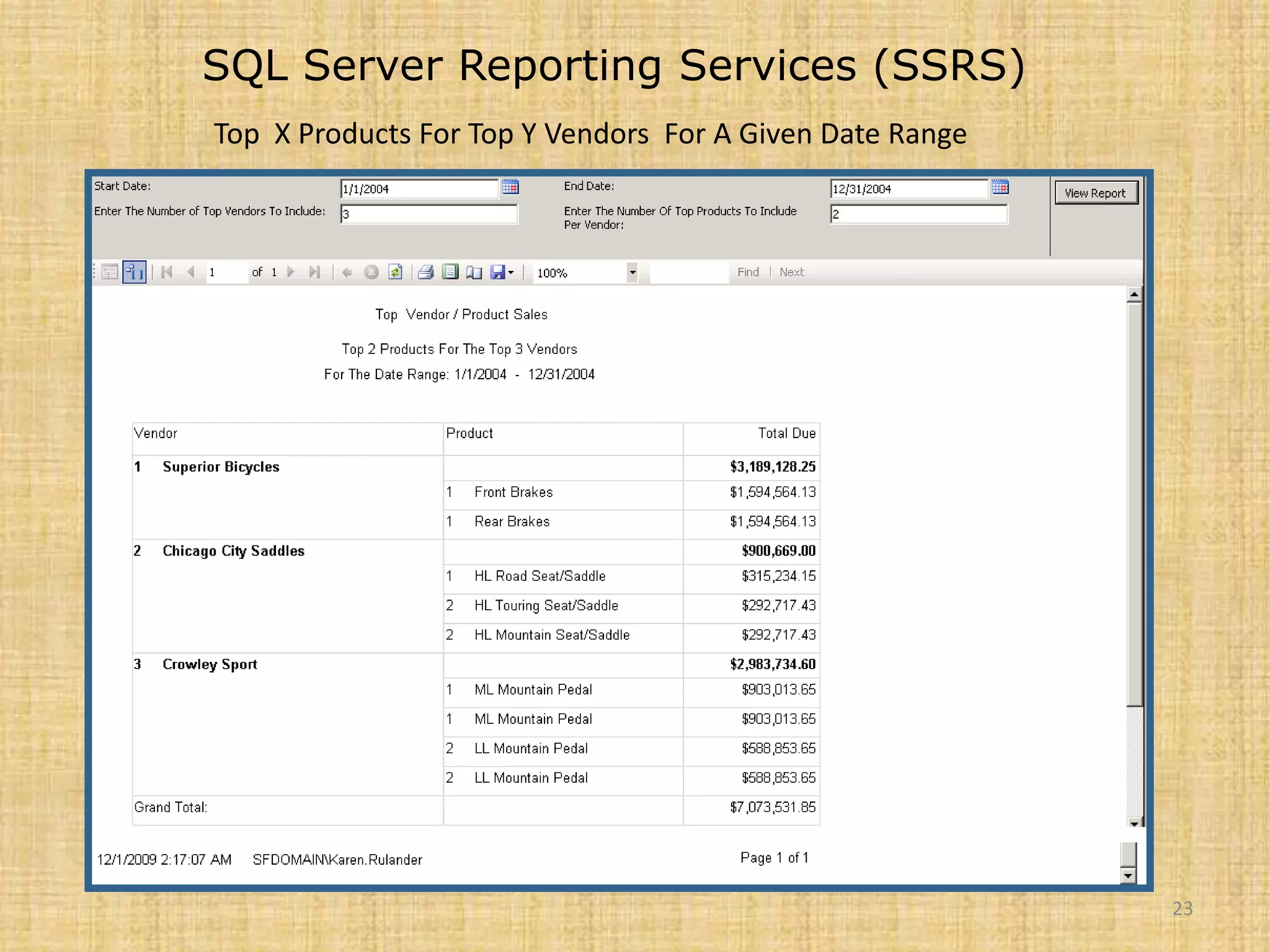
Task: Click the Top Vendor / Product Sales title
Action: click(x=461, y=315)
